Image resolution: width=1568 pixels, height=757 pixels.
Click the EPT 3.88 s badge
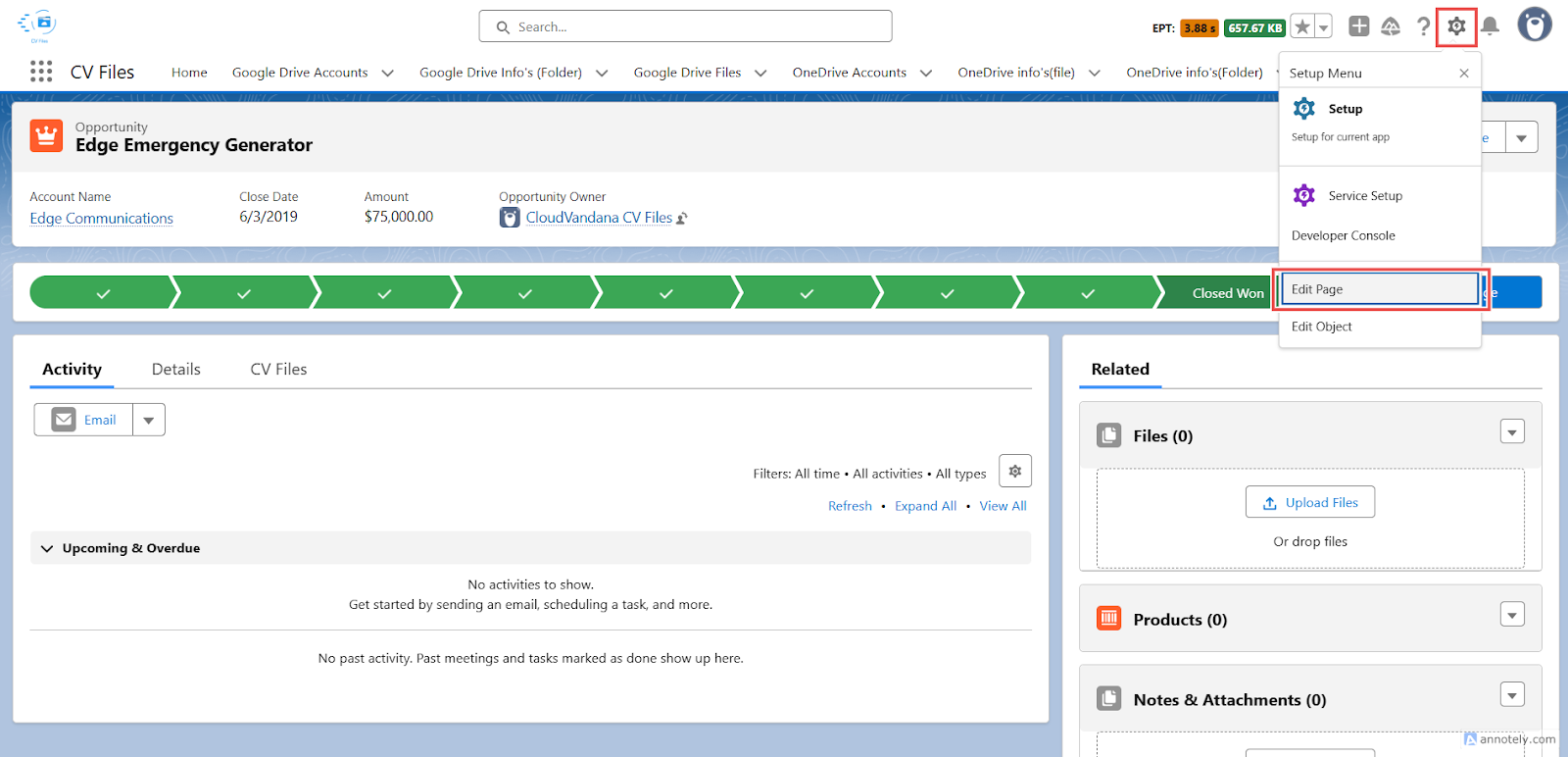(x=1199, y=28)
